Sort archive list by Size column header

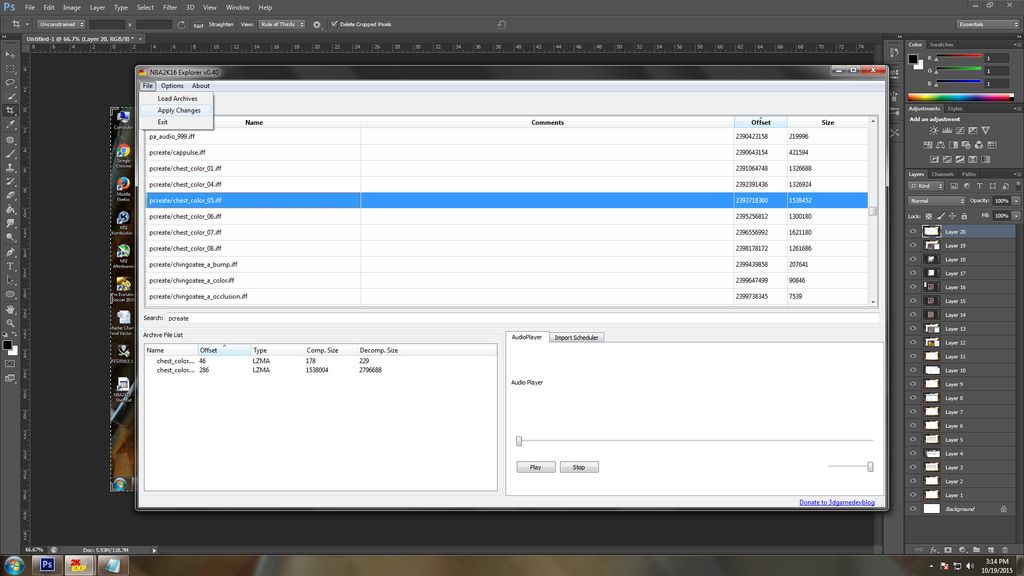(x=827, y=122)
